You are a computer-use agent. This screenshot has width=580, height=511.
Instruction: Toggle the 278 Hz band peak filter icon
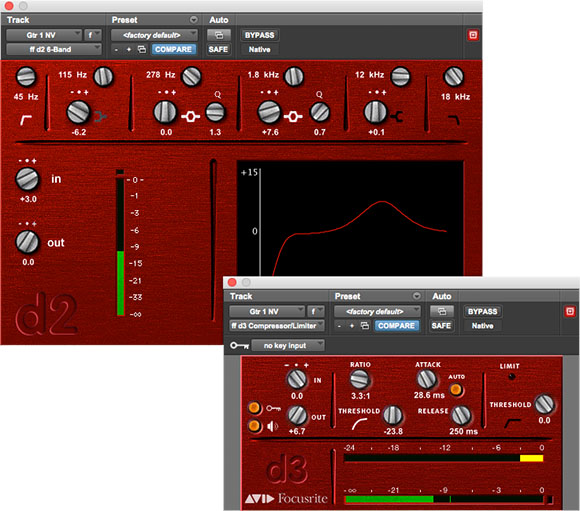(190, 117)
